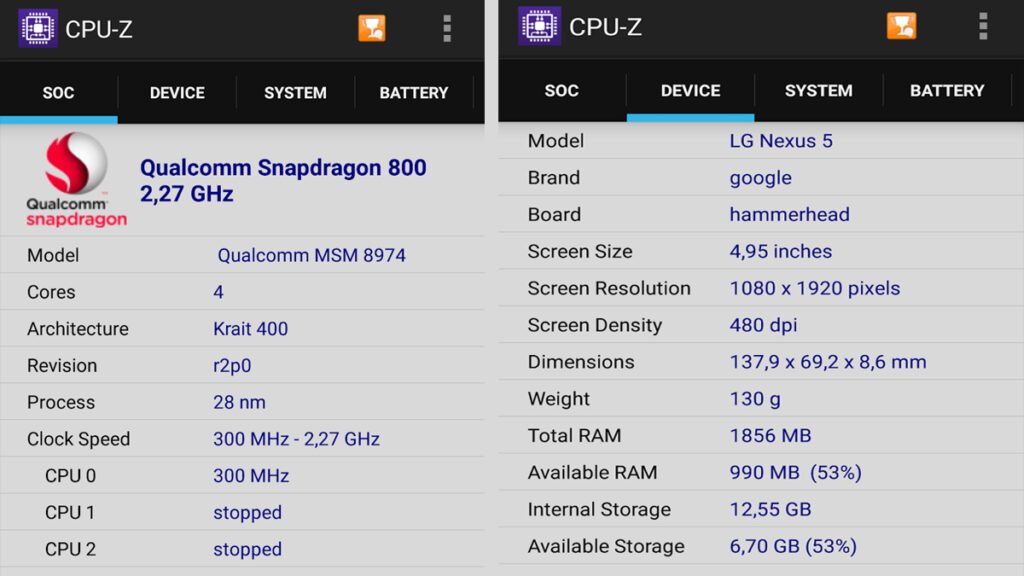The height and width of the screenshot is (576, 1024).
Task: Switch to the SYSTEM tab
Action: (295, 92)
